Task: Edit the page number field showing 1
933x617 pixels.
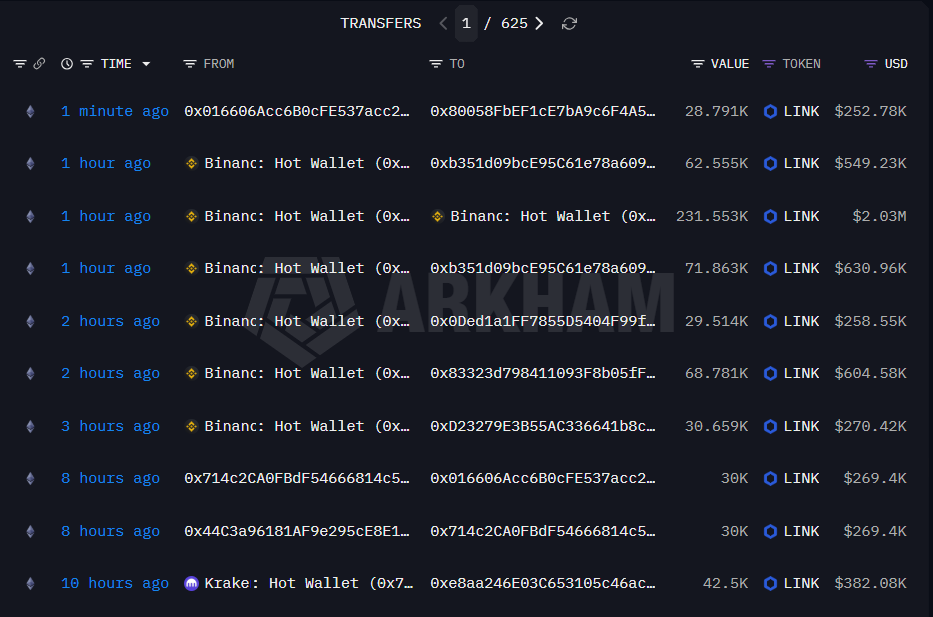Action: [x=466, y=23]
